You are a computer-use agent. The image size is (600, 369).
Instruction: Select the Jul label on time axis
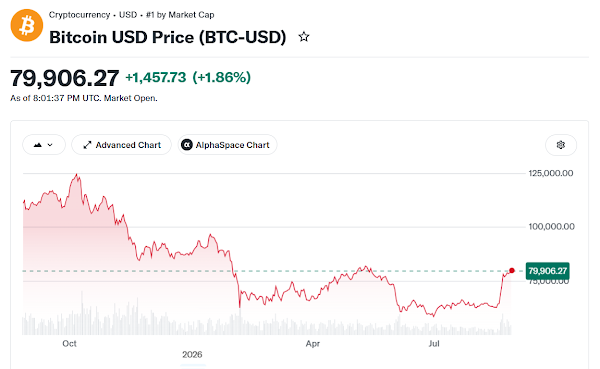(x=434, y=343)
